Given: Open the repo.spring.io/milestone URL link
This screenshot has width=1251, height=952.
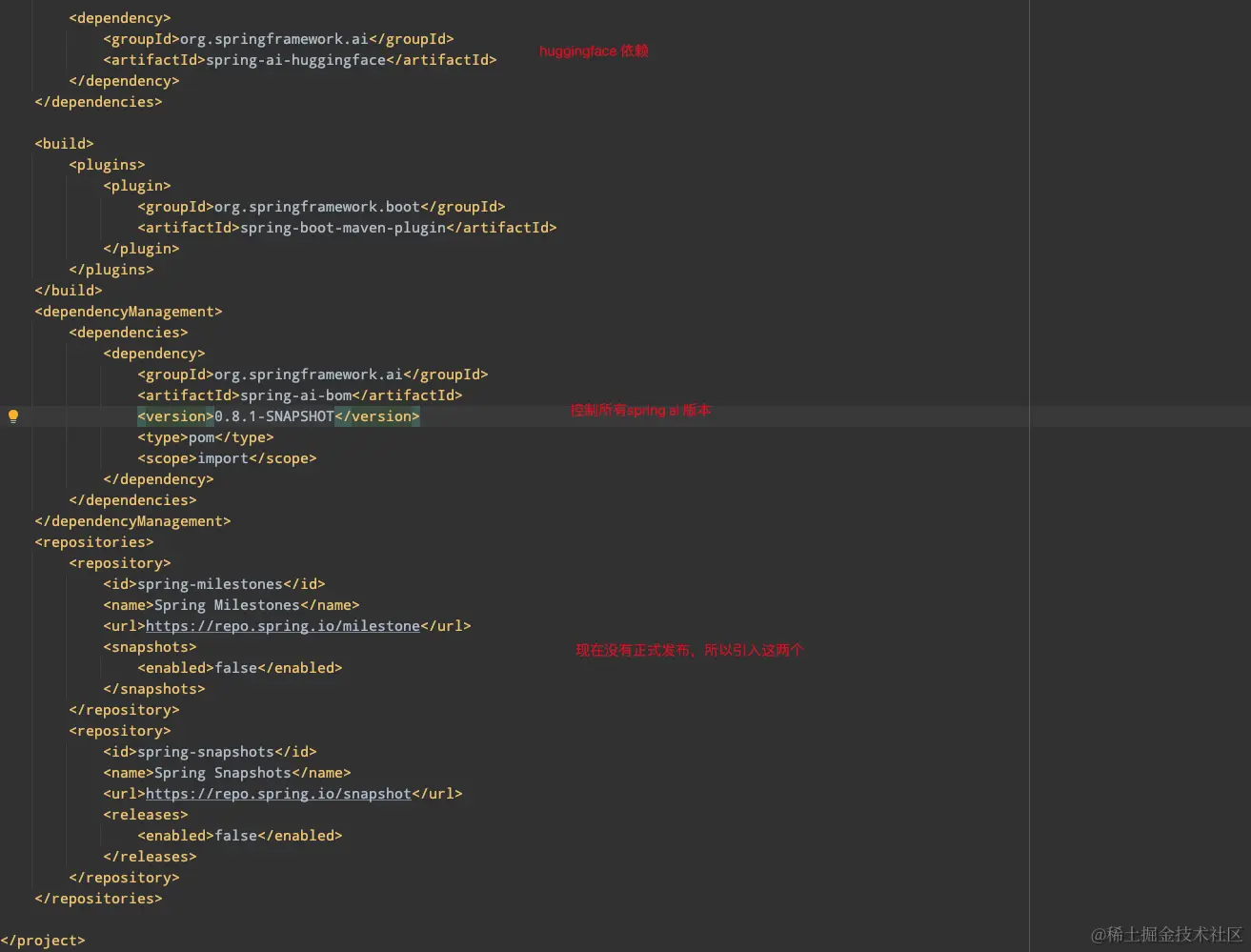Looking at the screenshot, I should click(x=283, y=626).
